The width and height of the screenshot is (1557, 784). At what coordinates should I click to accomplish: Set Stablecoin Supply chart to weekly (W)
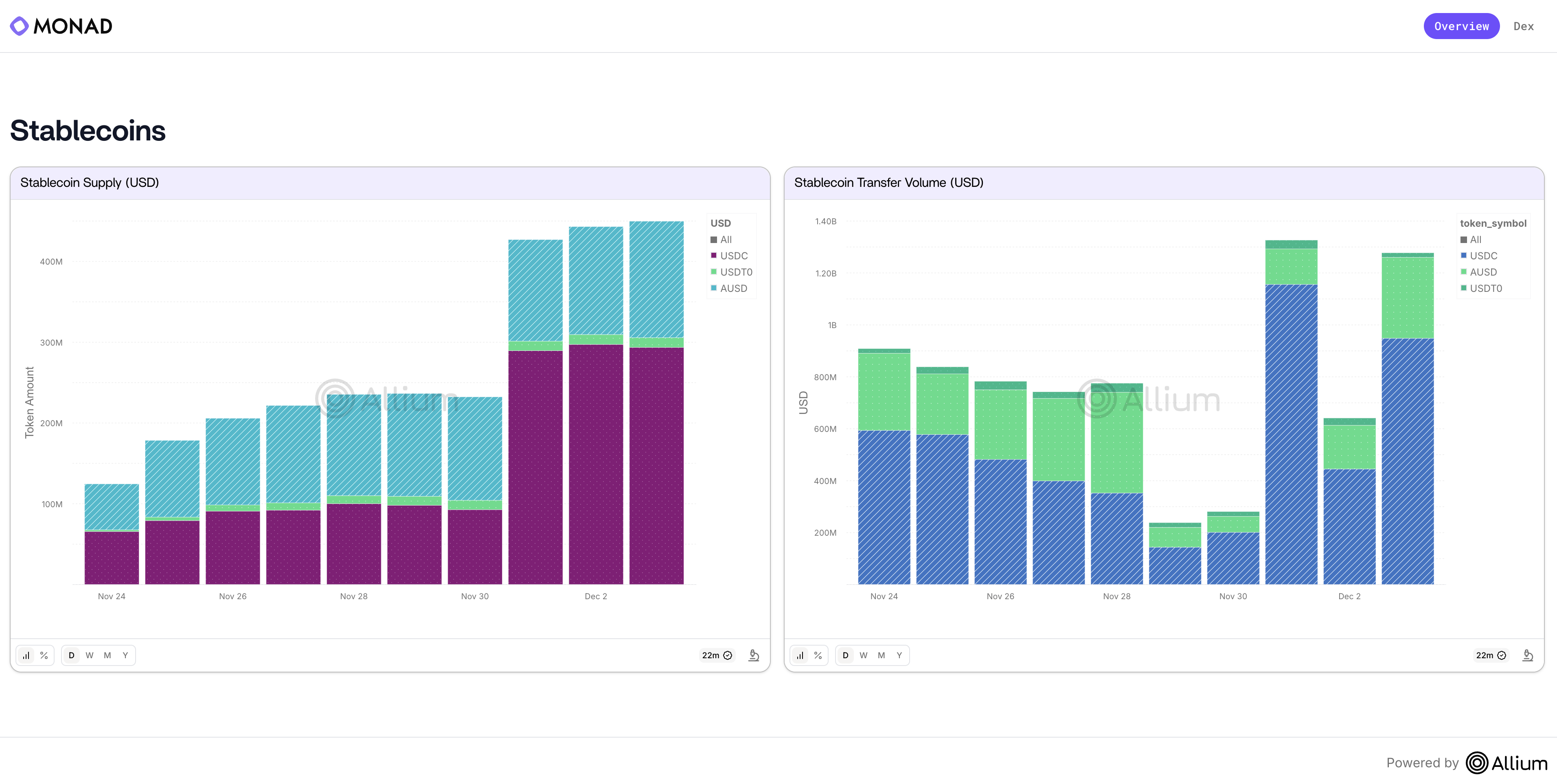[x=90, y=655]
